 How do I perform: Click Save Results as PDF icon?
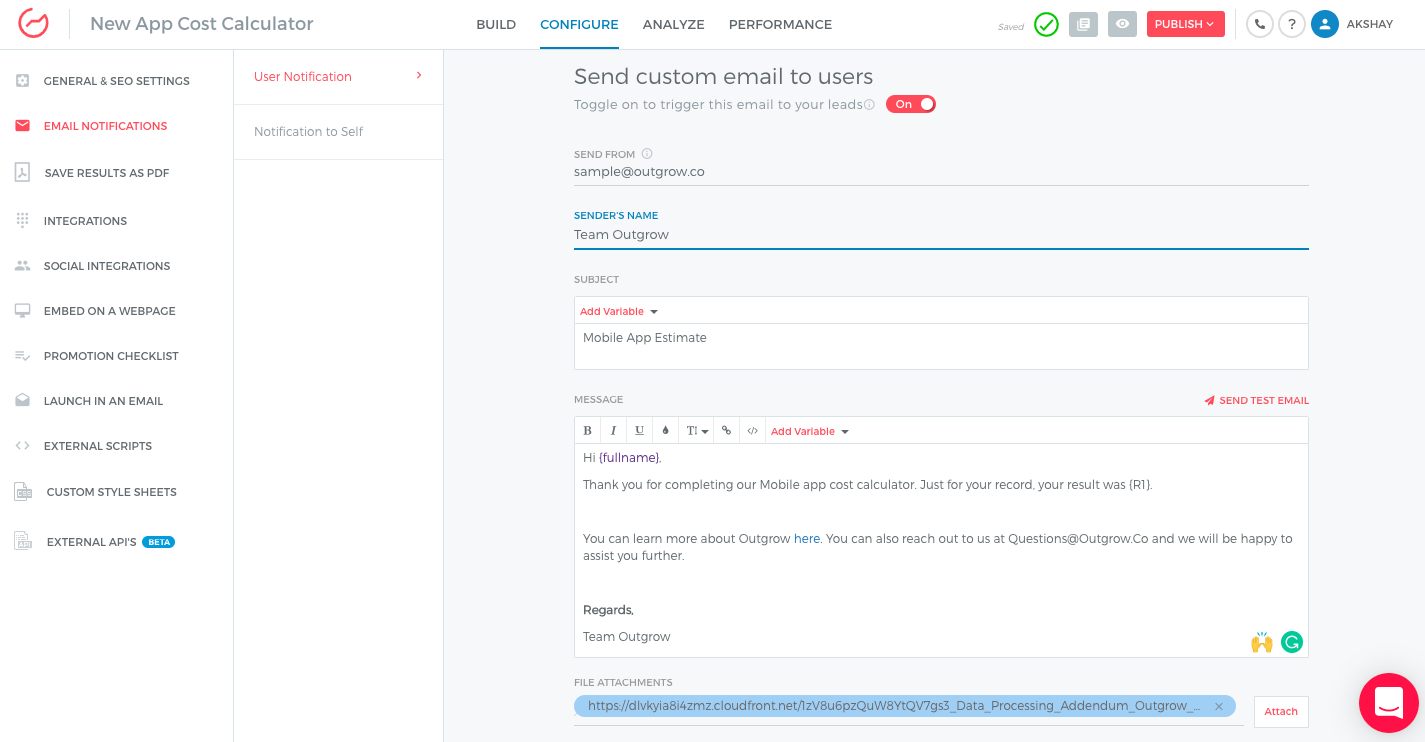coord(22,173)
